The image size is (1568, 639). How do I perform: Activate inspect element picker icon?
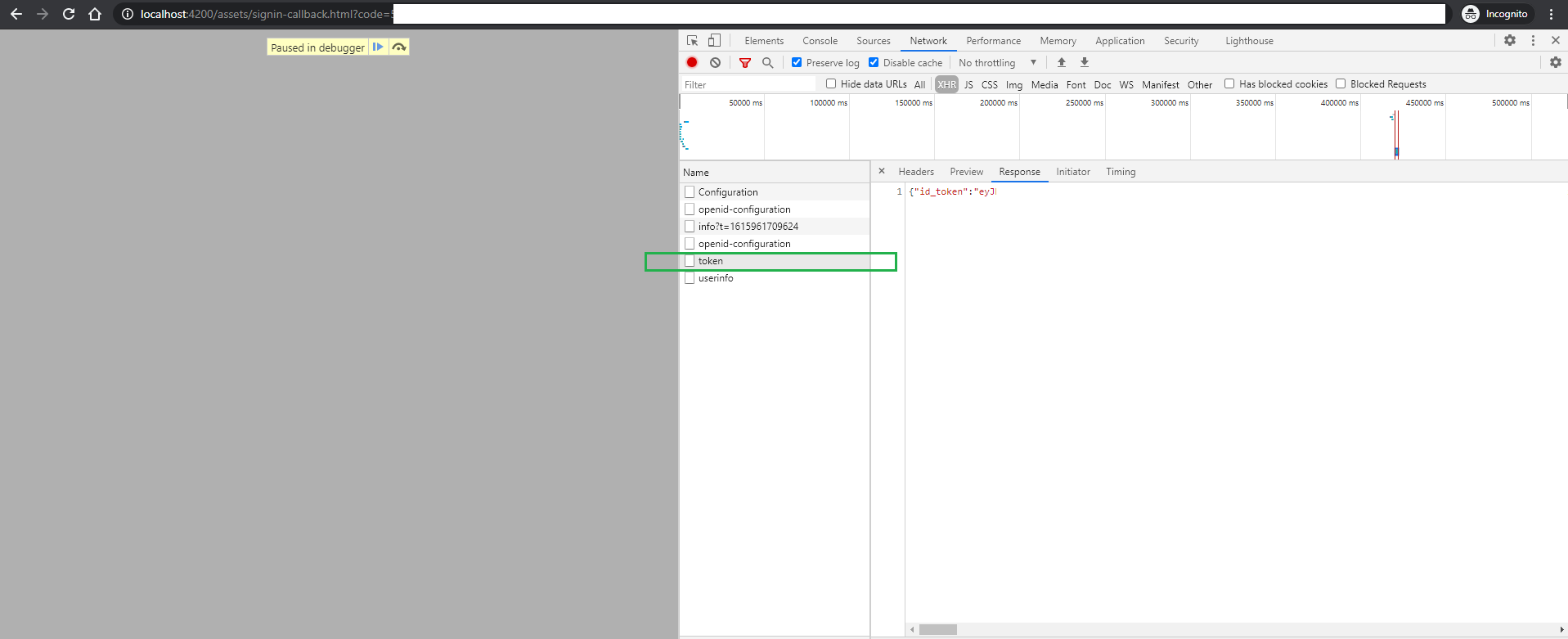coord(693,40)
